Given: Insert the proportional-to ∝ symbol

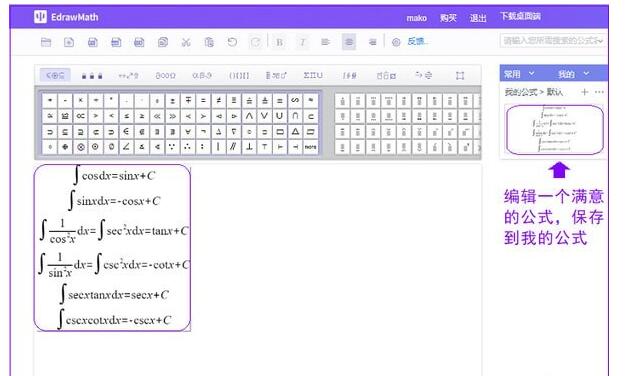Looking at the screenshot, I should (x=81, y=116).
